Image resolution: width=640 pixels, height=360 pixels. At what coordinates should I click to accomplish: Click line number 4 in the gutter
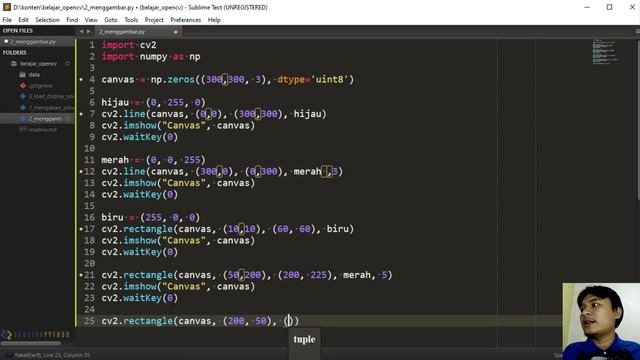click(x=92, y=79)
